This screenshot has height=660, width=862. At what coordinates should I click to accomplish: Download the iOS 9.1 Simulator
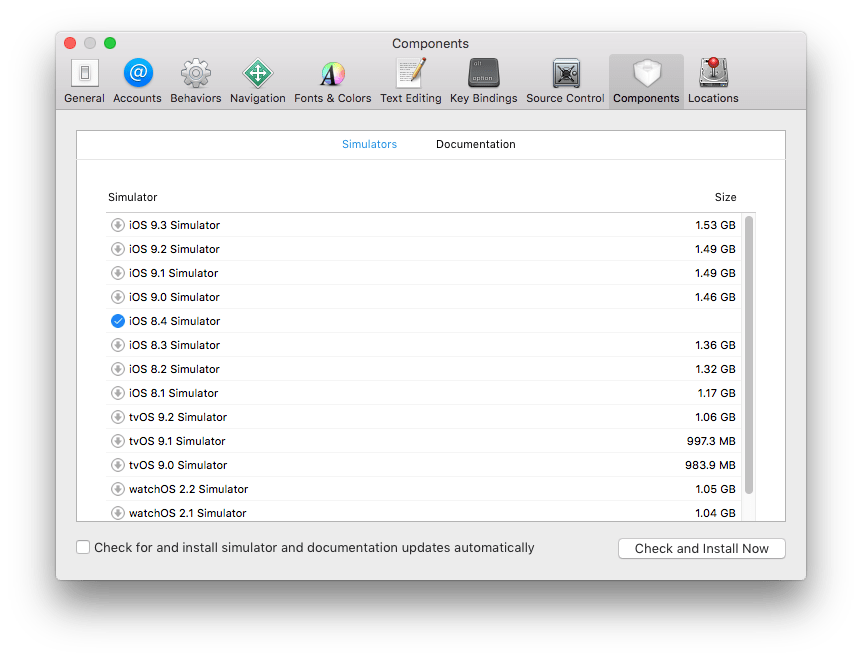pyautogui.click(x=118, y=273)
